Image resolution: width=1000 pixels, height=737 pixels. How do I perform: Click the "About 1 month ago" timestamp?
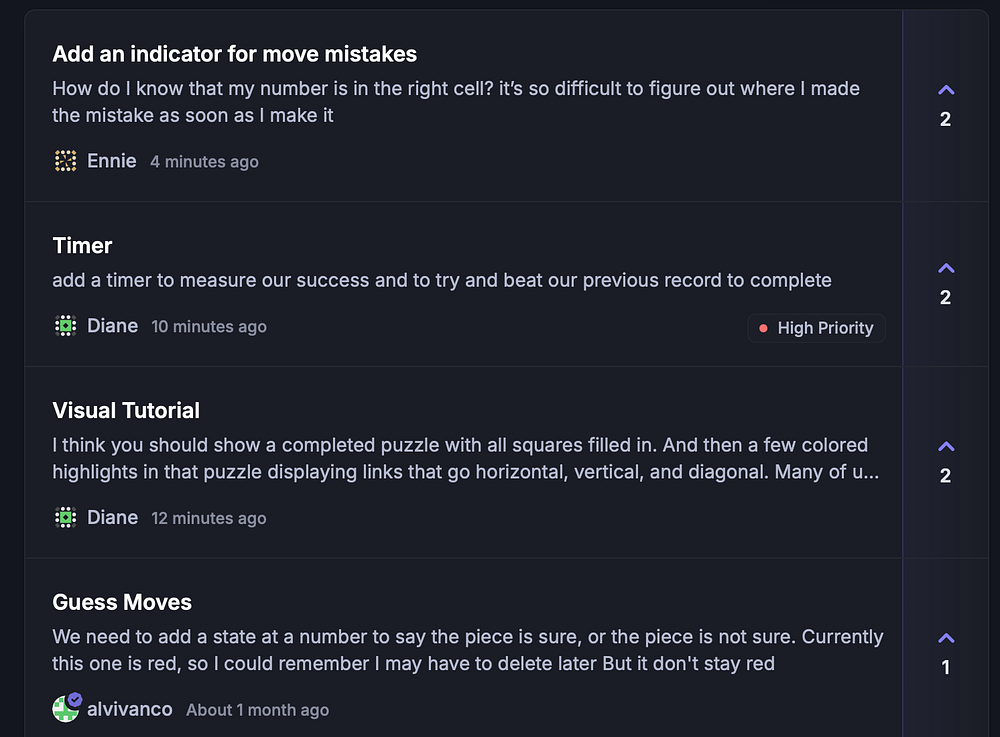point(257,710)
